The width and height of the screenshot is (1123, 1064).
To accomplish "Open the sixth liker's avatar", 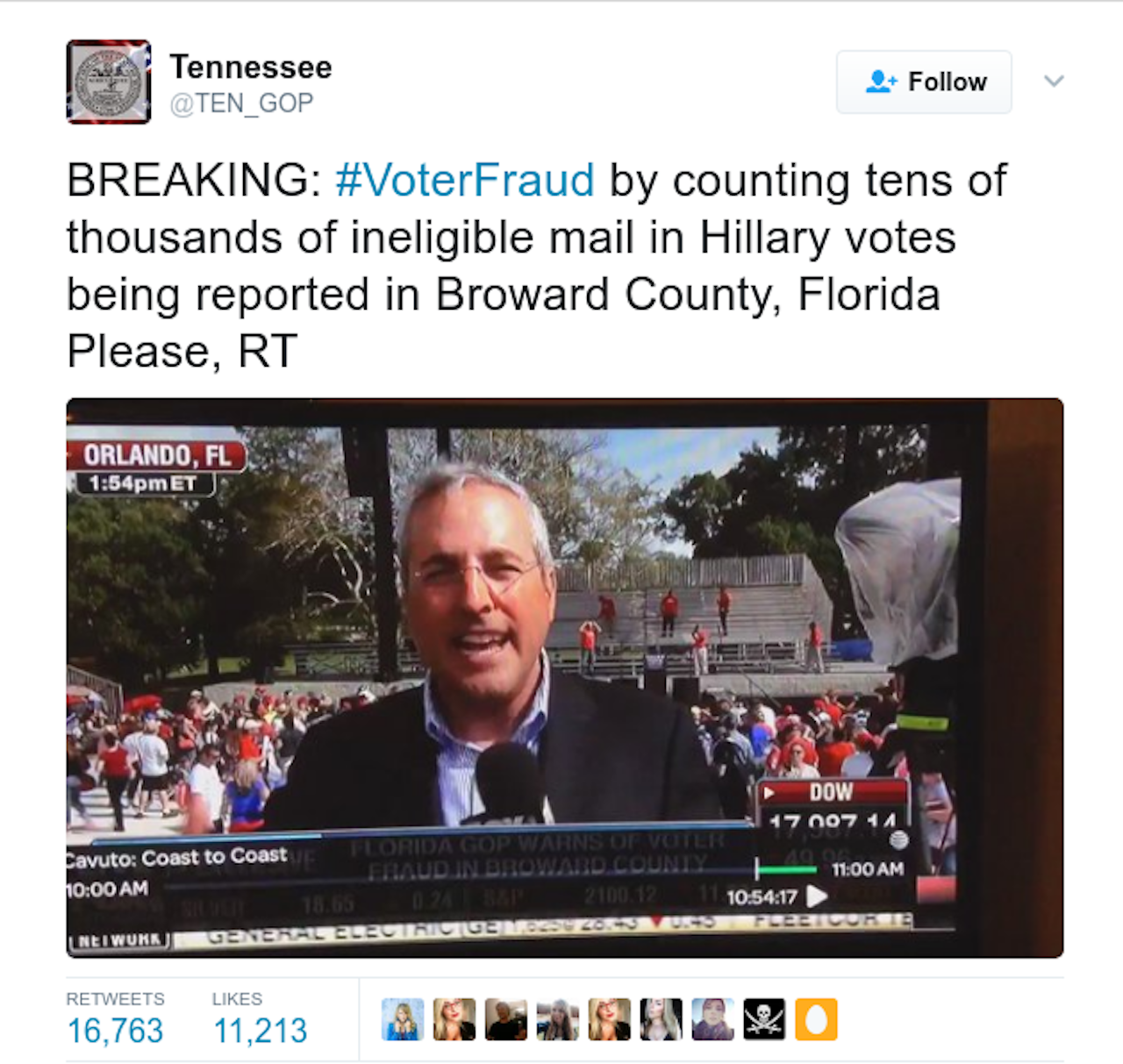I will tap(662, 1019).
